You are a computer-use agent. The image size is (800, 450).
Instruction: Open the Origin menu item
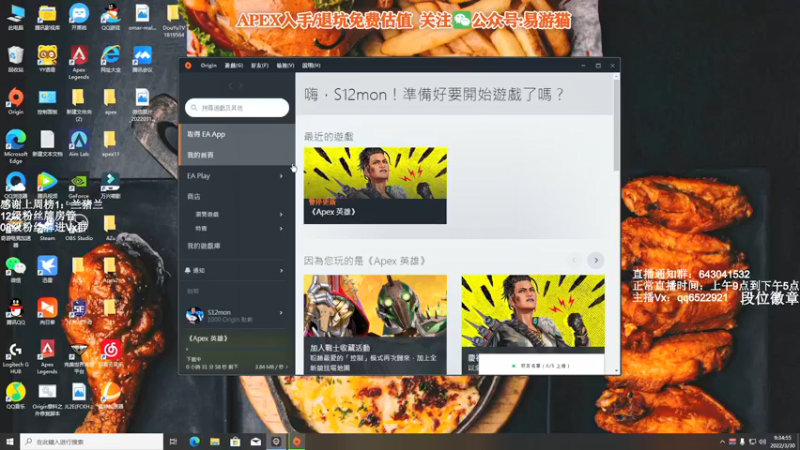(208, 65)
